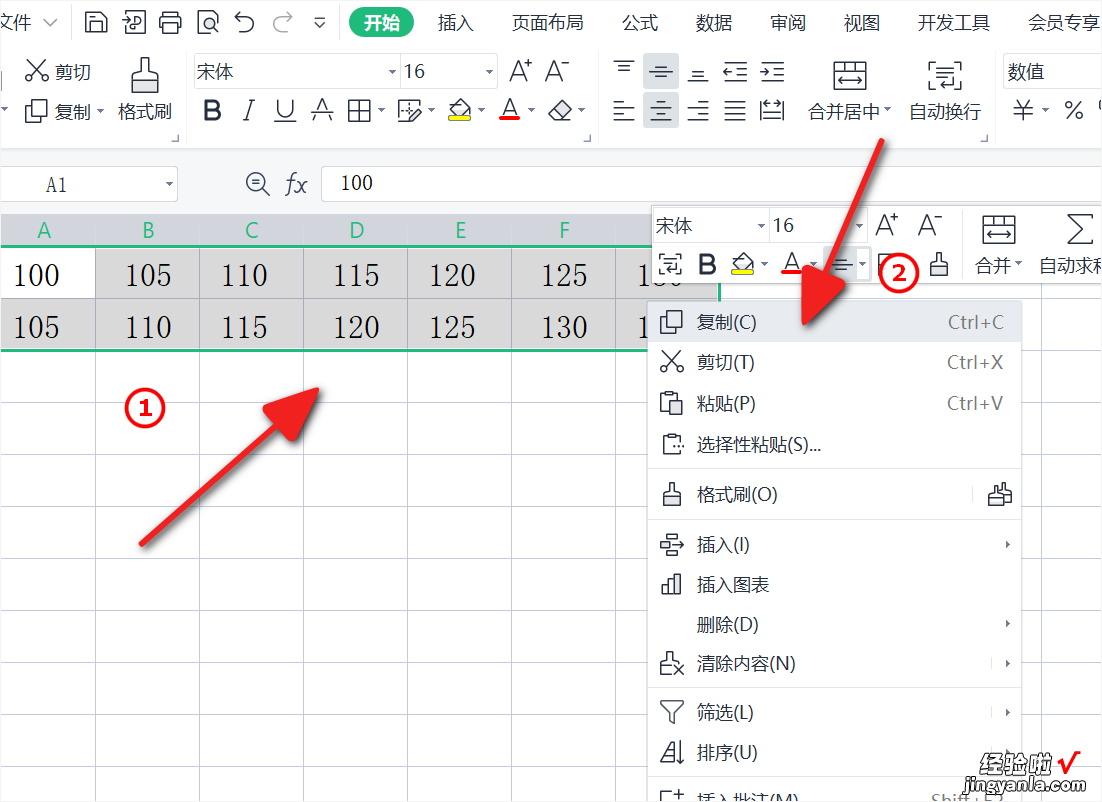
Task: Decrease font size with ribbon A- icon
Action: click(x=557, y=71)
